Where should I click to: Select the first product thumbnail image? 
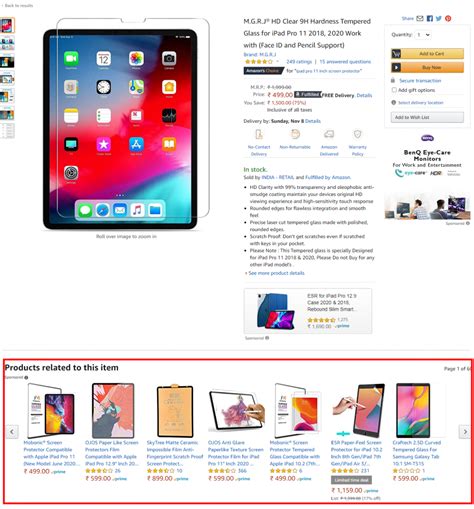[7, 25]
